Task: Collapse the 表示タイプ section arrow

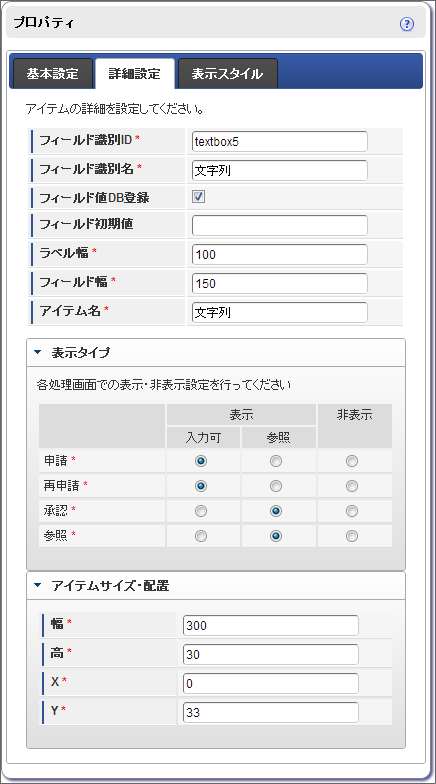Action: (38, 352)
